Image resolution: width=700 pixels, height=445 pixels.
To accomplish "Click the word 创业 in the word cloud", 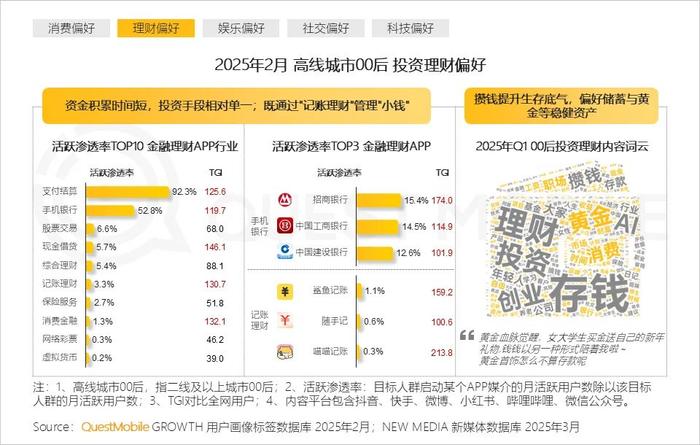I will (520, 298).
